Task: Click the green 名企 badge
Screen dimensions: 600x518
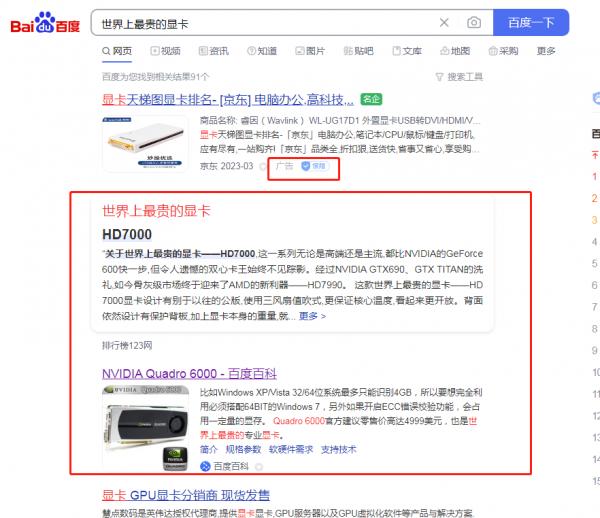Action: (371, 99)
